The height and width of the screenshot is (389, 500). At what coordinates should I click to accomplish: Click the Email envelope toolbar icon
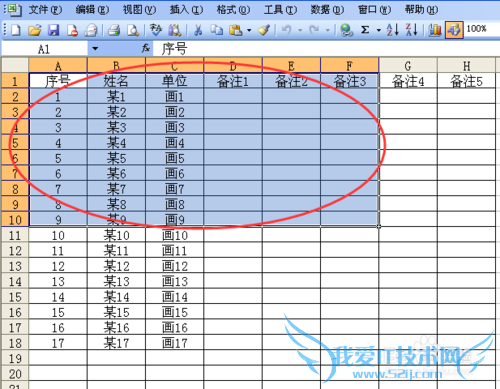(x=90, y=30)
